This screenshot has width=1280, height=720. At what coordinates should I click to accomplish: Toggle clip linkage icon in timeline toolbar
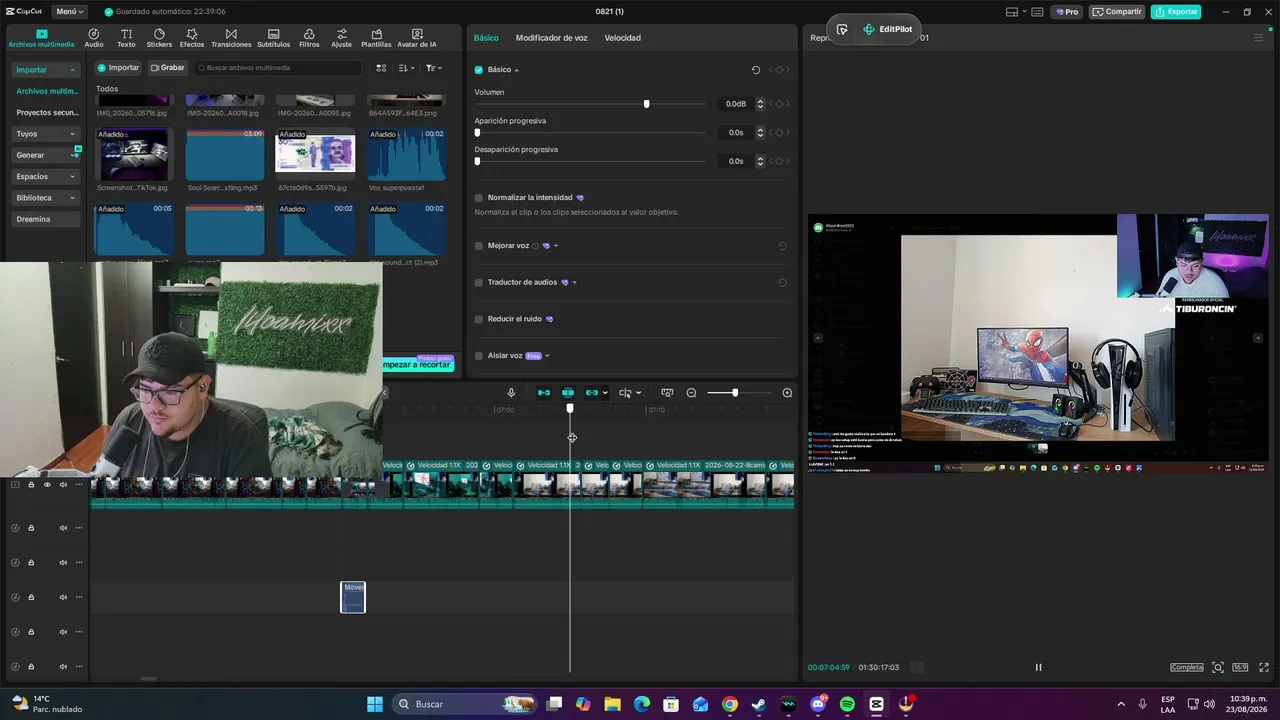point(591,393)
